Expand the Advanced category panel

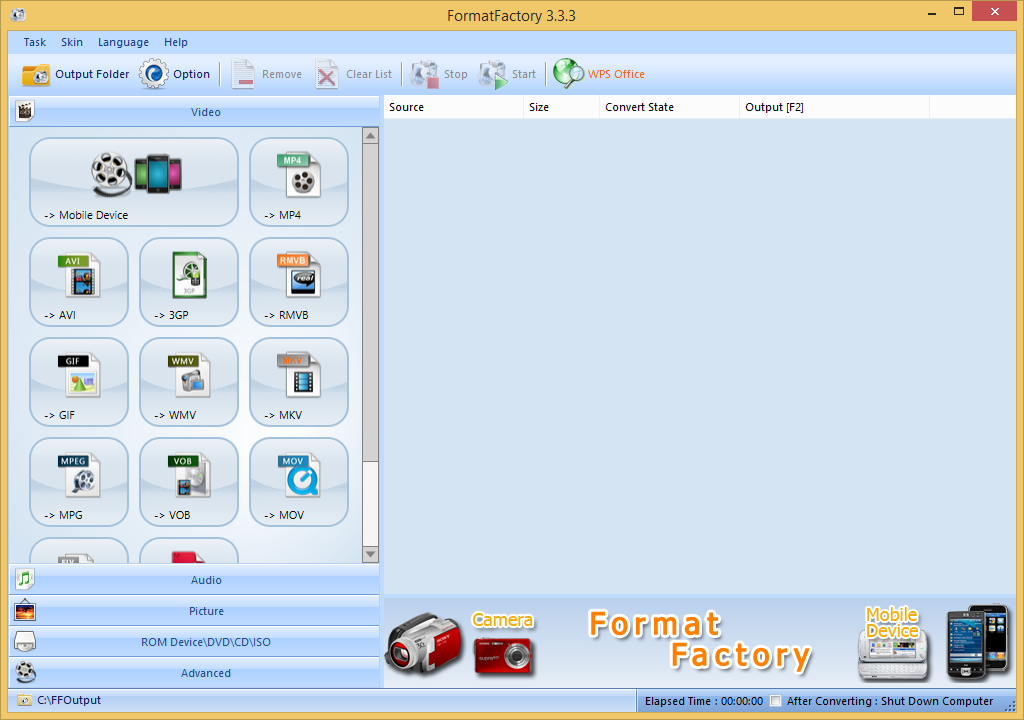194,672
